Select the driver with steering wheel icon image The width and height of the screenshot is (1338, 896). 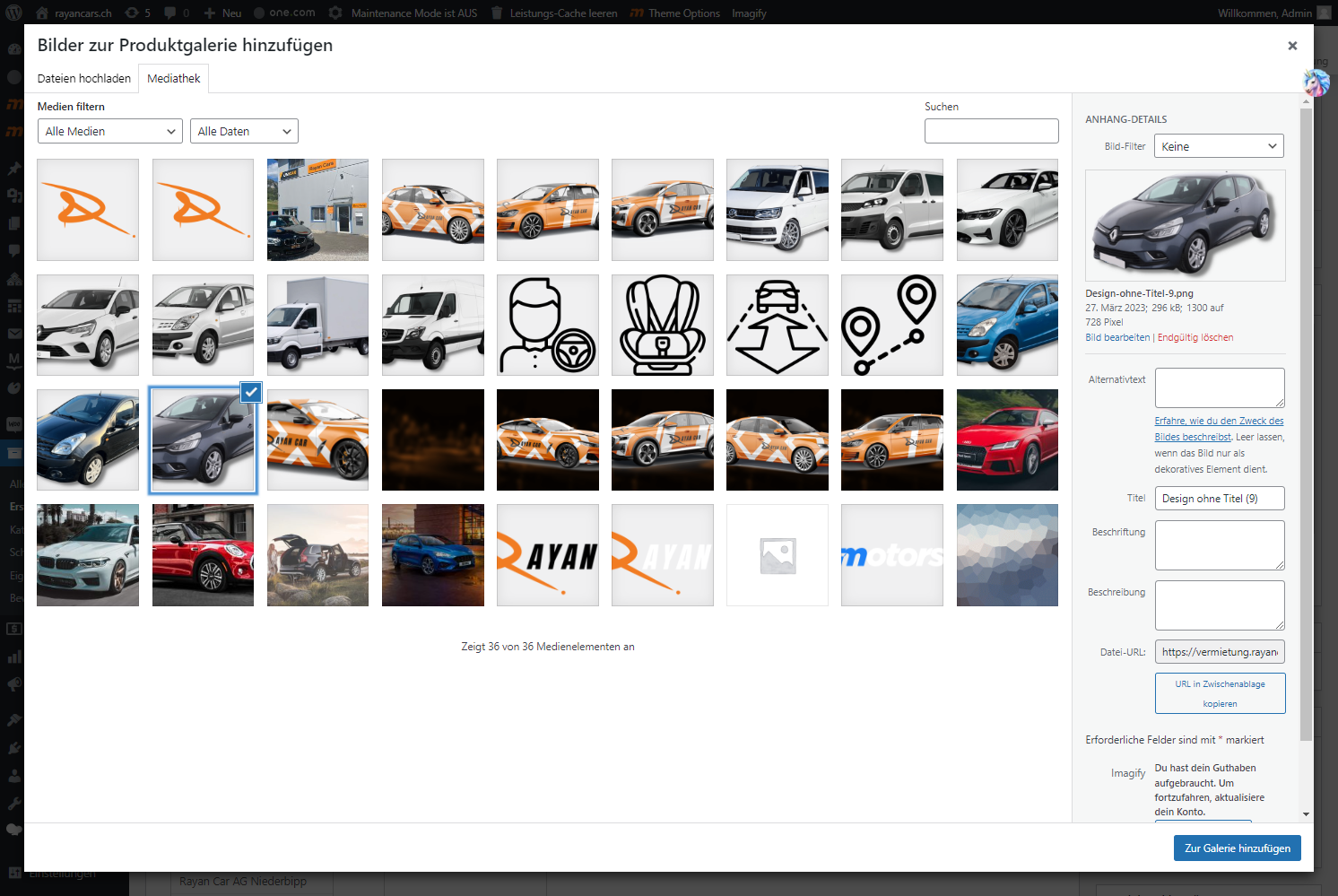[x=548, y=325]
